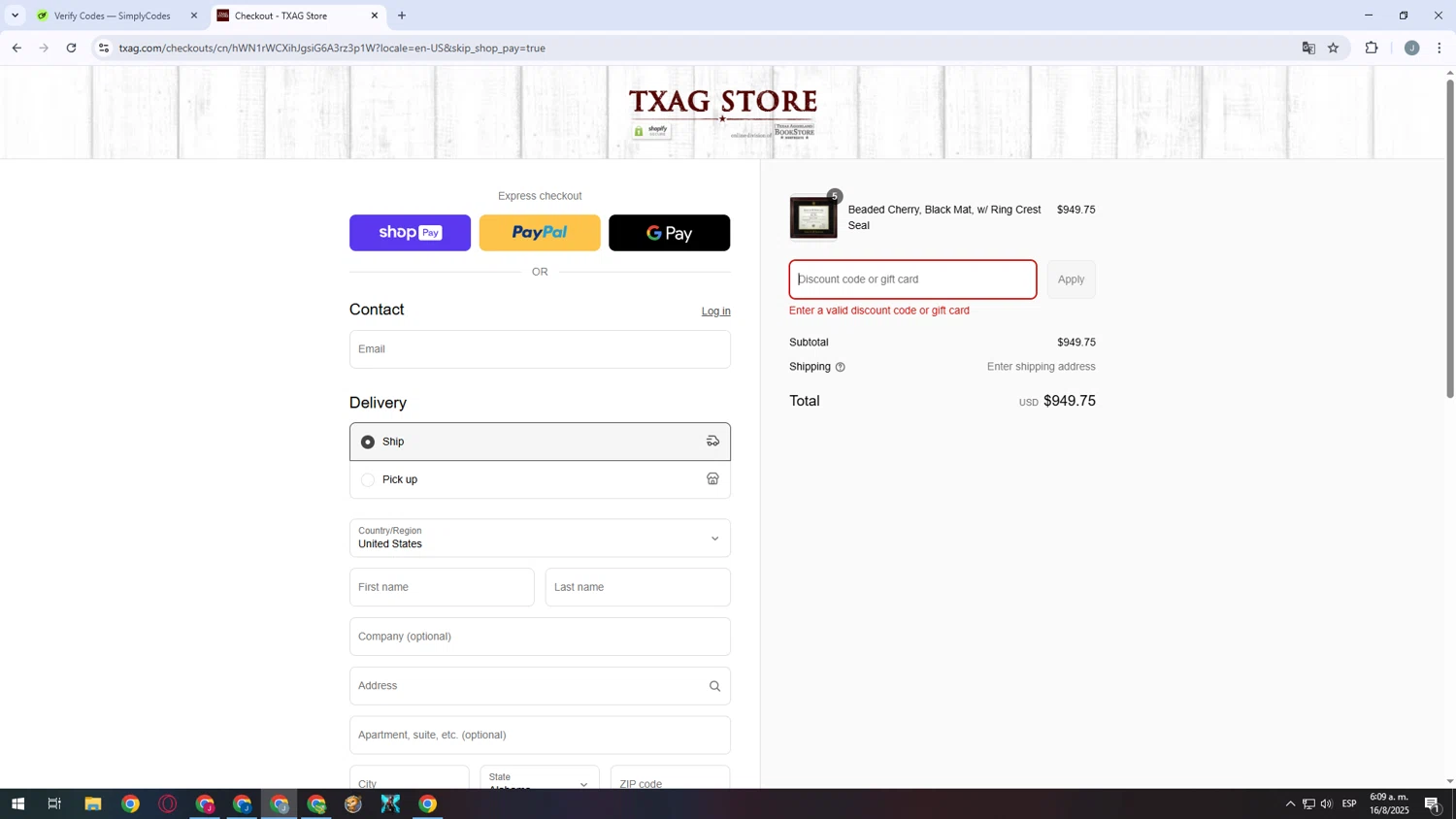This screenshot has height=819, width=1456.
Task: Open the taskbar clock and date
Action: [1389, 803]
